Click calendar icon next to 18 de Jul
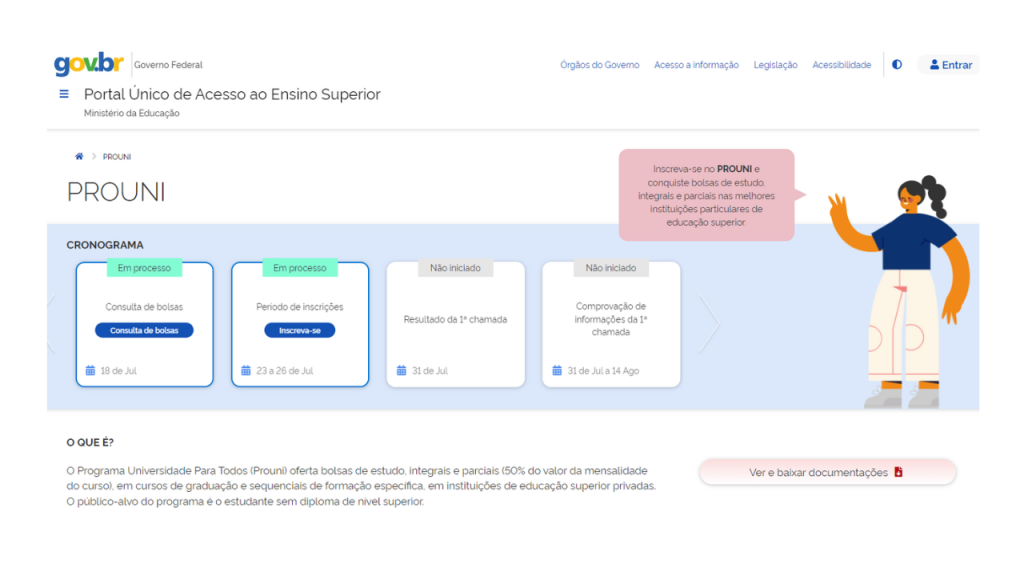Viewport: 1024px width, 576px height. click(x=90, y=370)
